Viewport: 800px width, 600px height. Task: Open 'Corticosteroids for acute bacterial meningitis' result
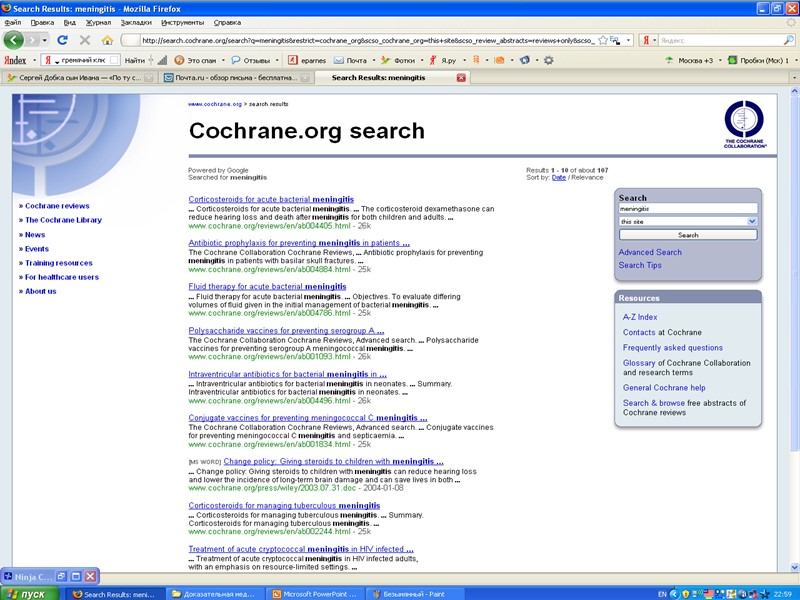click(271, 199)
